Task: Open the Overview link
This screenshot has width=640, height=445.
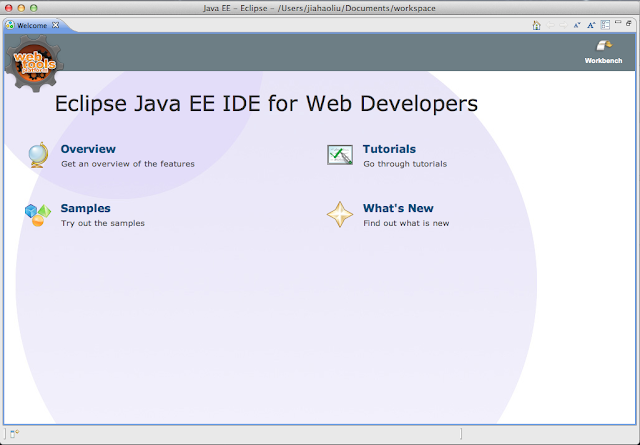Action: pos(88,149)
